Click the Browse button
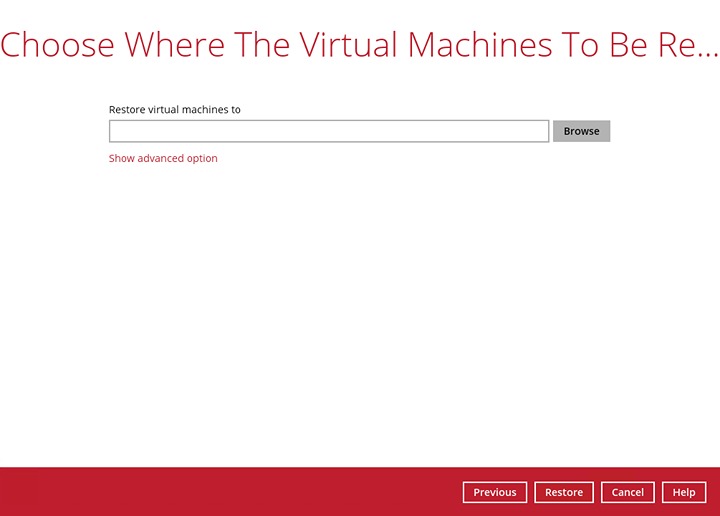 [581, 131]
